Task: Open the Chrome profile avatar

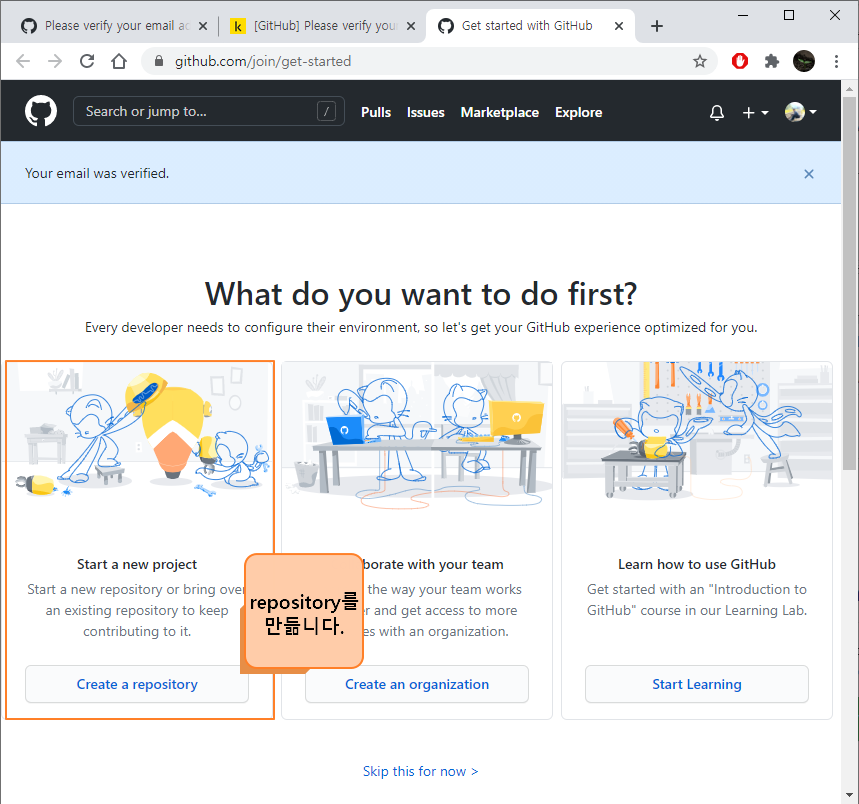Action: [804, 61]
